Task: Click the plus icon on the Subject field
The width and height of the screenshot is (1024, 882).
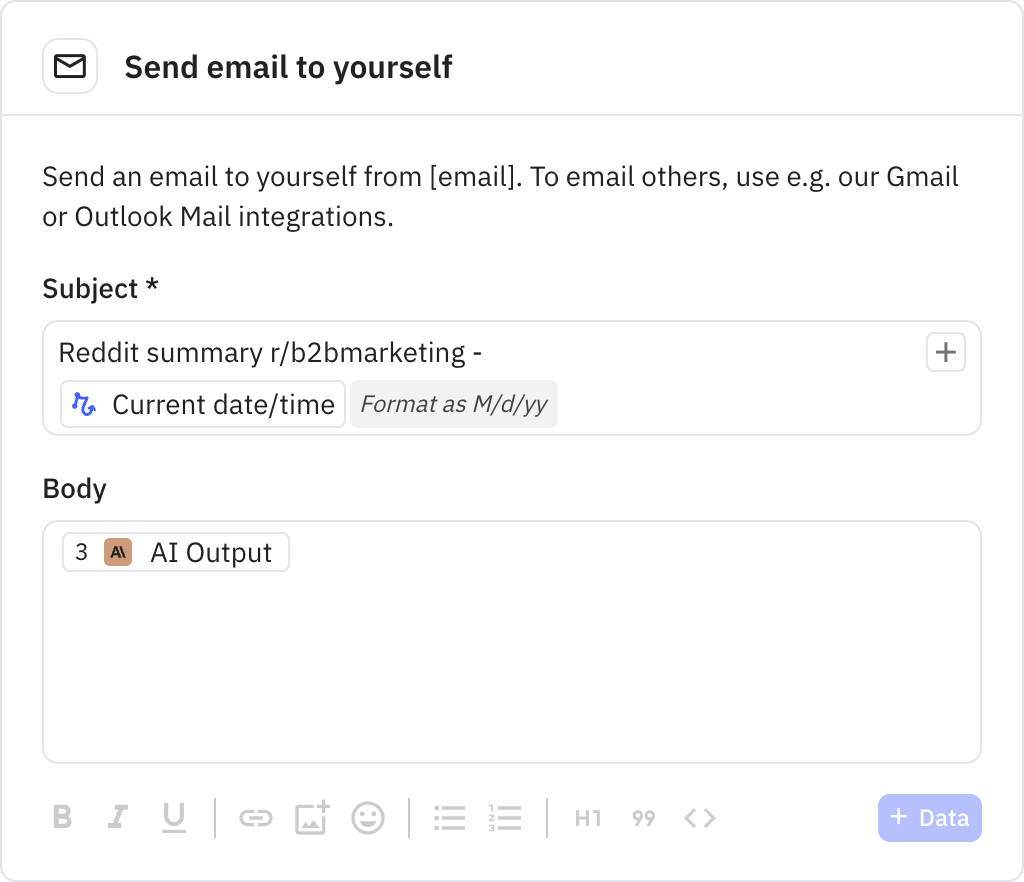Action: pyautogui.click(x=945, y=352)
